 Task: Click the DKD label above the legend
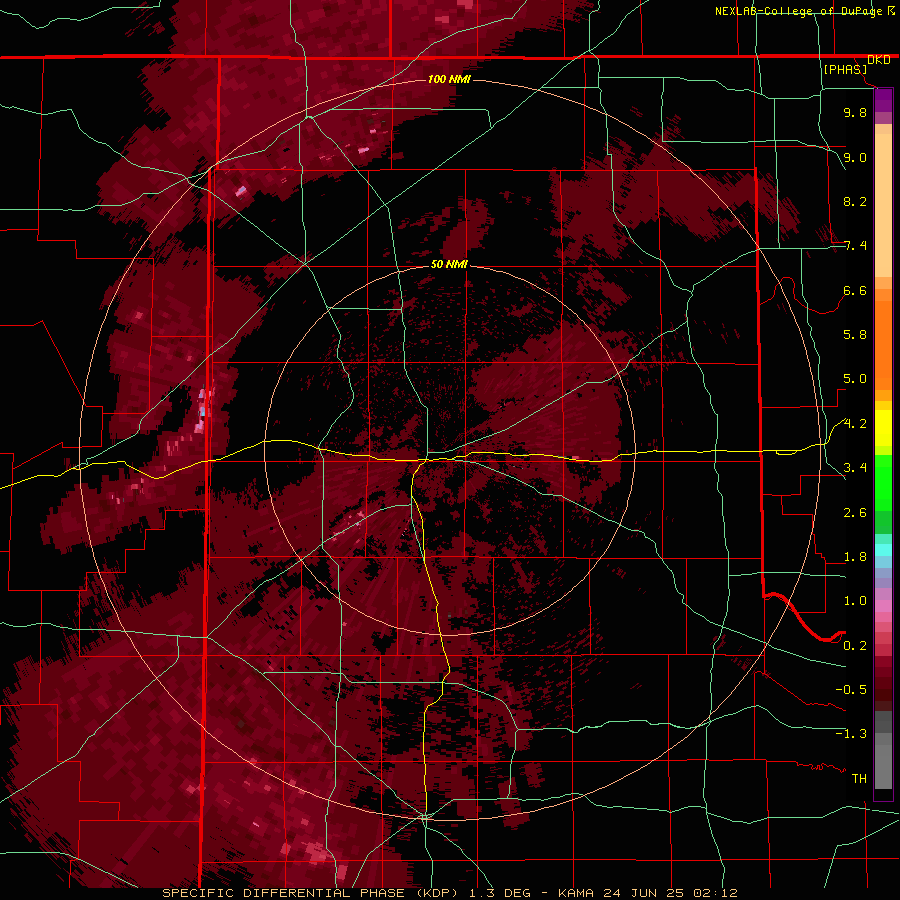pyautogui.click(x=878, y=59)
